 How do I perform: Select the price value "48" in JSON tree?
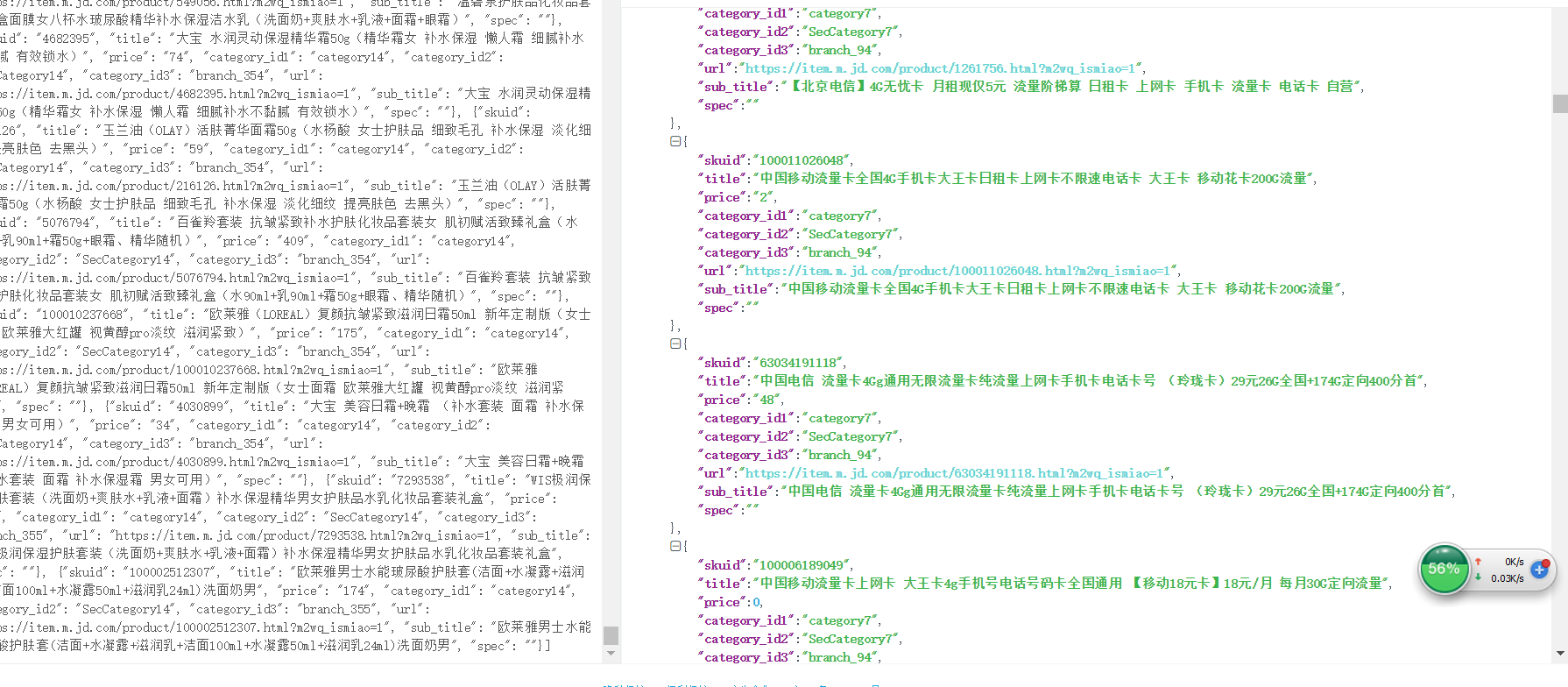tap(766, 400)
